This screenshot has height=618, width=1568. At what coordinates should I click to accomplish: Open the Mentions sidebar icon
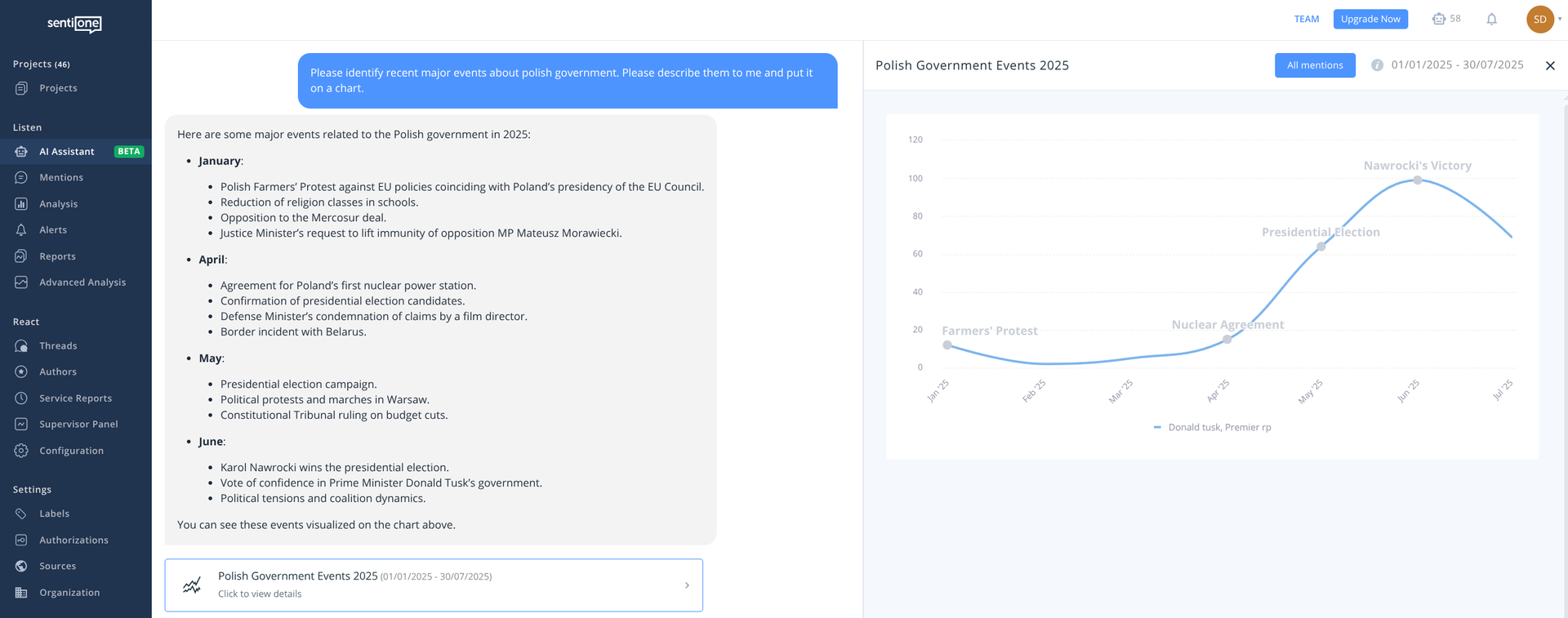(x=21, y=177)
